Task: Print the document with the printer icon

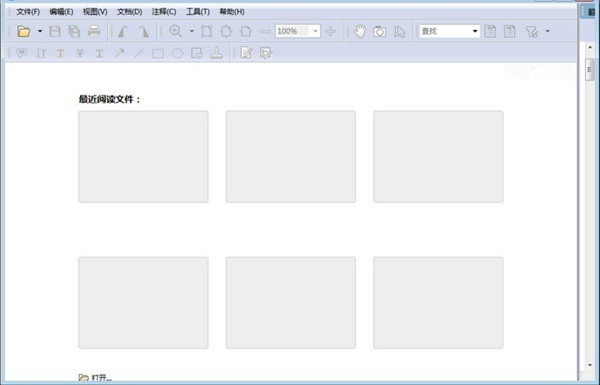Action: coord(94,31)
